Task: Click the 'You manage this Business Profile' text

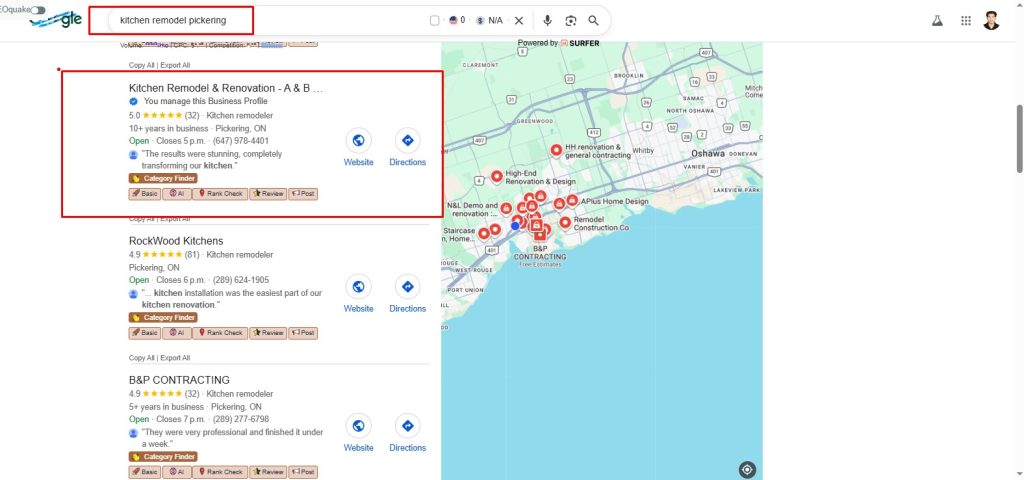Action: pyautogui.click(x=206, y=102)
